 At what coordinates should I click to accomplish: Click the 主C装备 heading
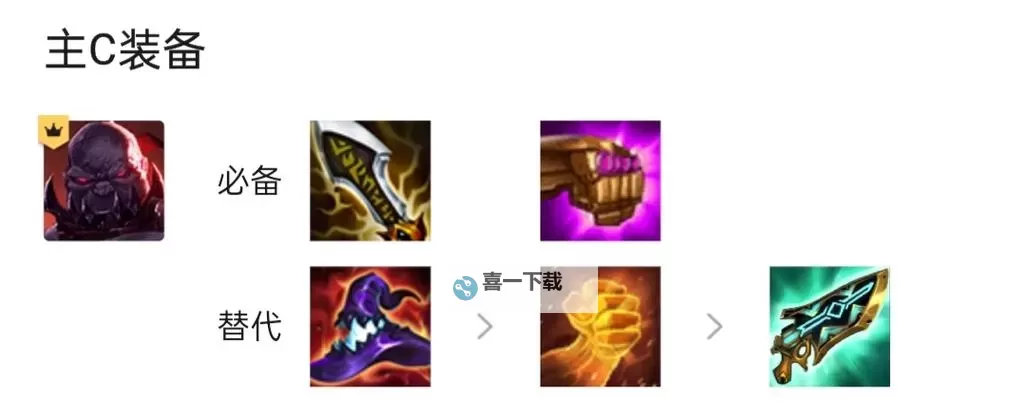[x=125, y=50]
